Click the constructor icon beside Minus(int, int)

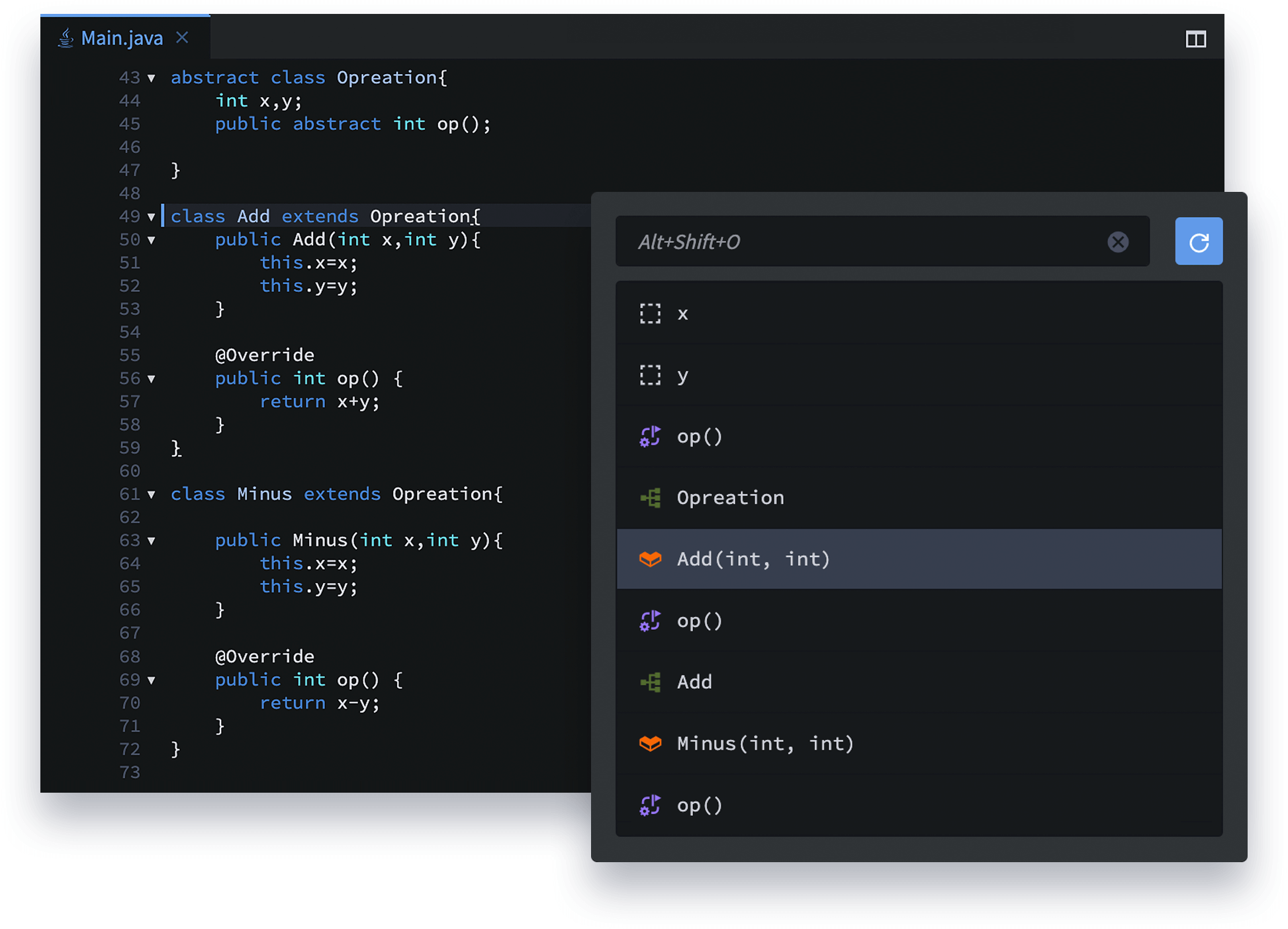(x=650, y=744)
